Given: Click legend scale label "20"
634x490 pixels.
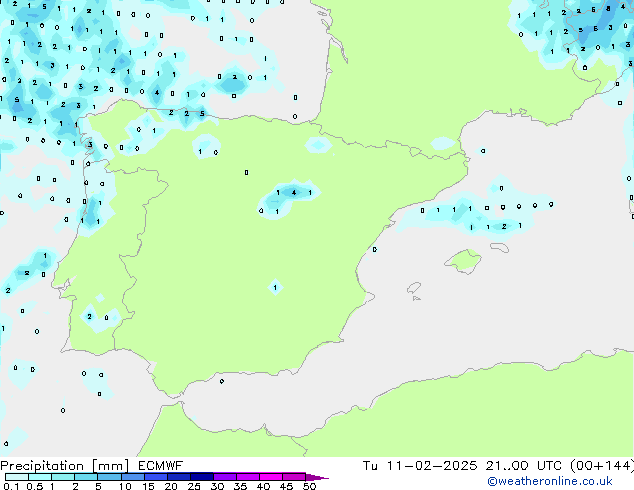Looking at the screenshot, I should [171, 486].
